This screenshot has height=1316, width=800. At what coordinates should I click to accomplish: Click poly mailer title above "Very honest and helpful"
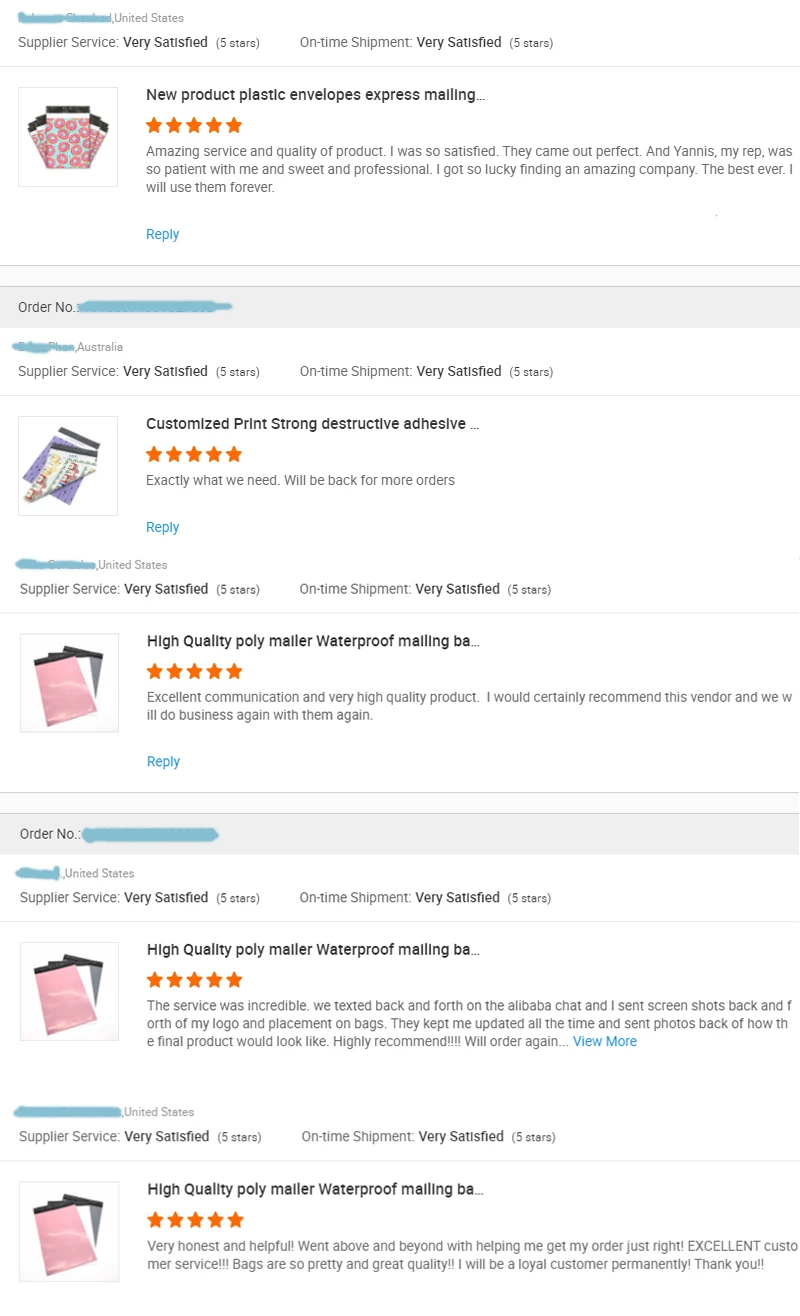[x=315, y=1189]
